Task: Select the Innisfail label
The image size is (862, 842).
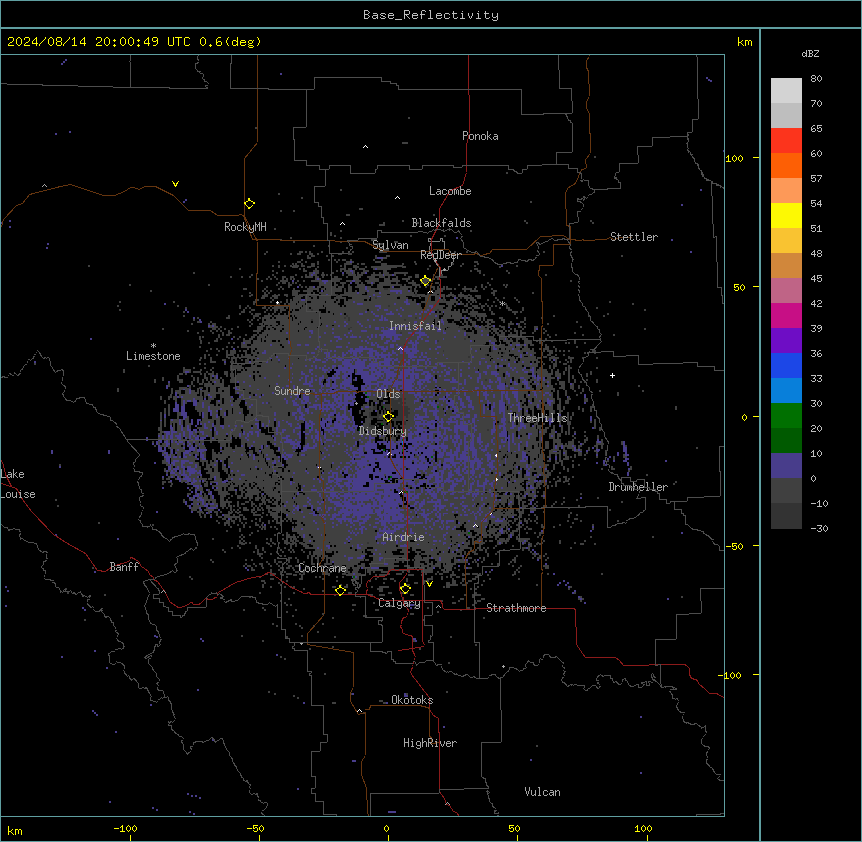Action: (415, 326)
